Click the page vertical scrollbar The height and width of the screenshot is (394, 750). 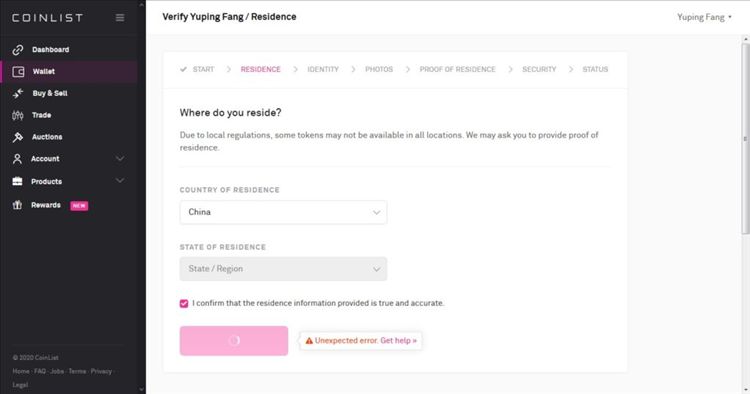pos(746,139)
